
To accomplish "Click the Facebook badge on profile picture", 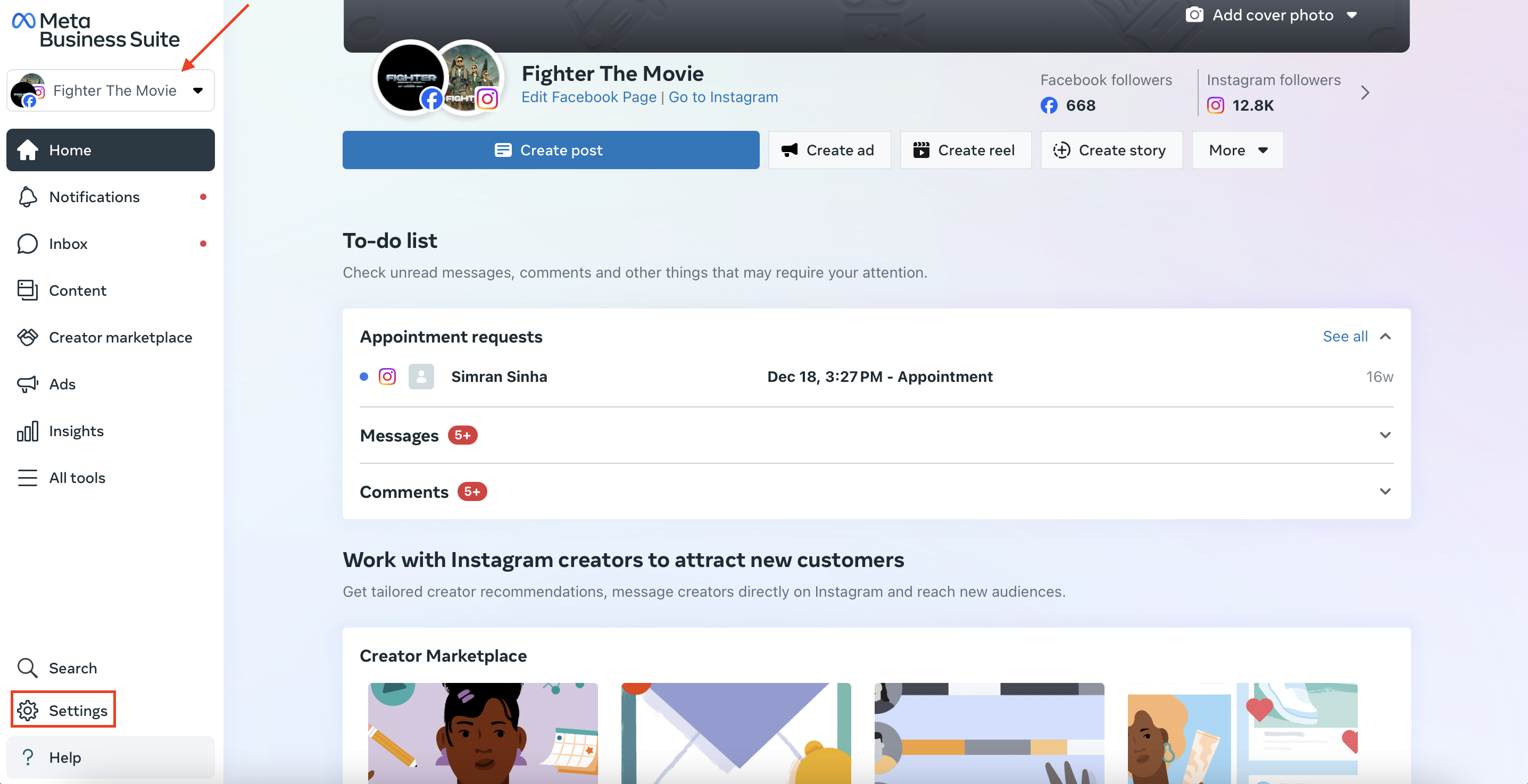I will click(x=431, y=99).
